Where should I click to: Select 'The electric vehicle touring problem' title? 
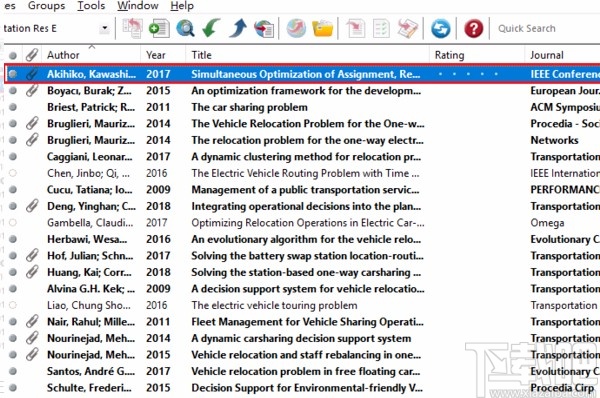tap(274, 305)
